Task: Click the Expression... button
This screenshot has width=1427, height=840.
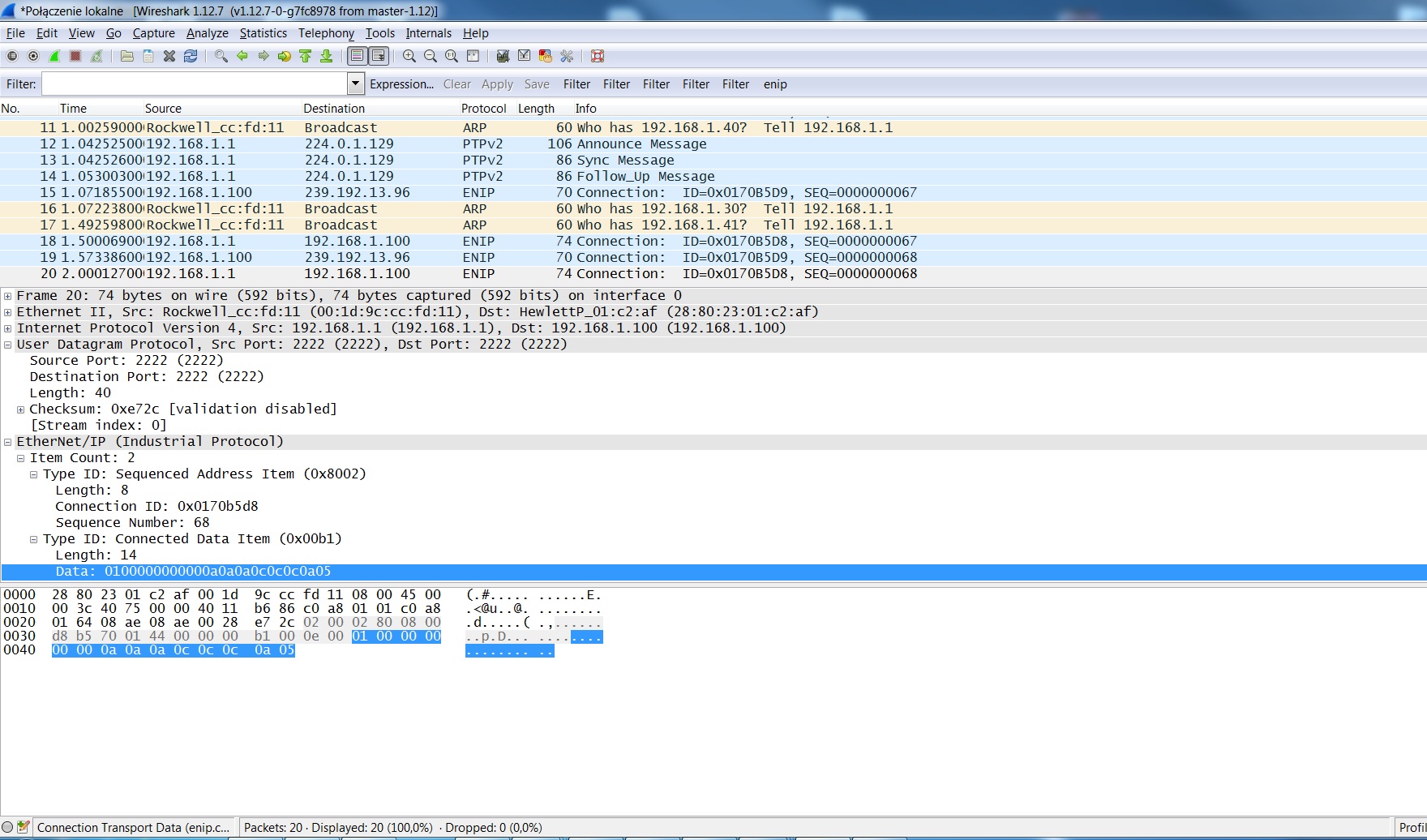Action: point(401,84)
